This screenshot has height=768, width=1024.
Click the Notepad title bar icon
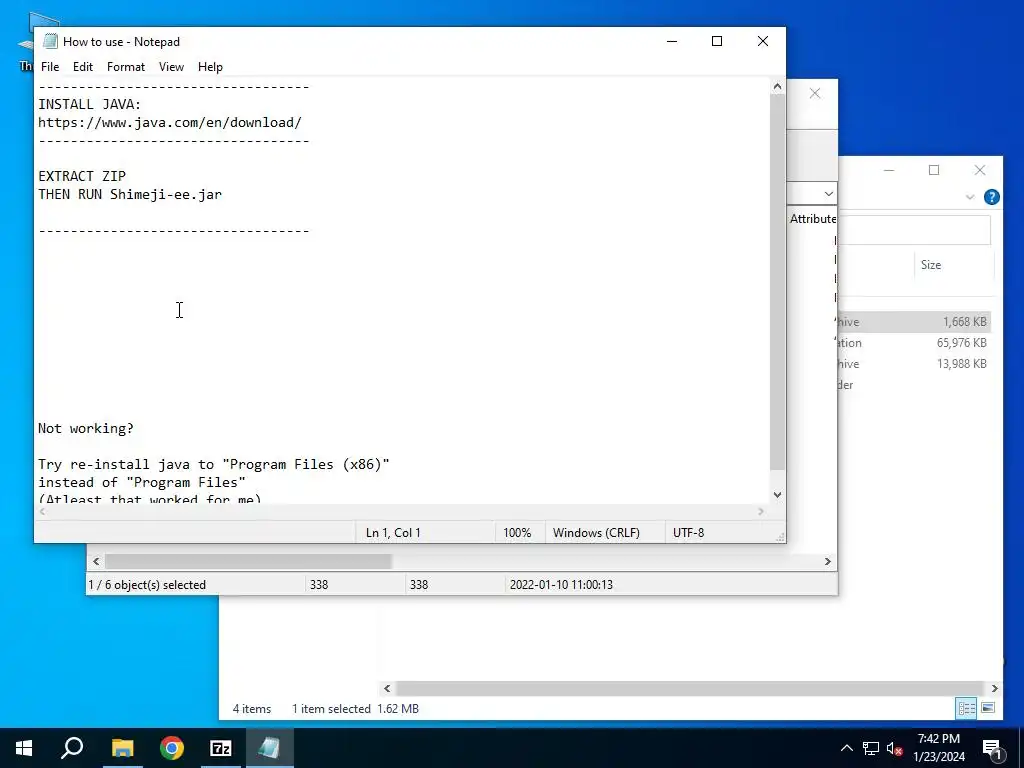50,41
